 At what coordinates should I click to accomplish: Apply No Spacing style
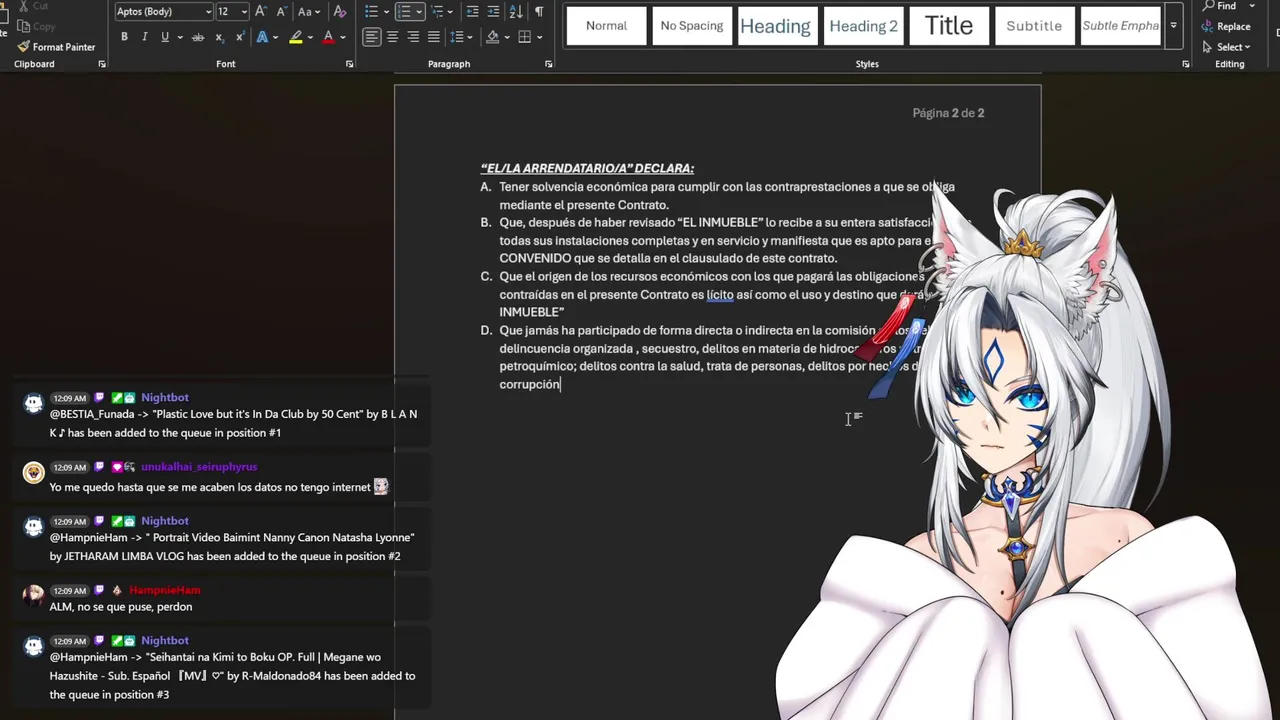pos(691,26)
